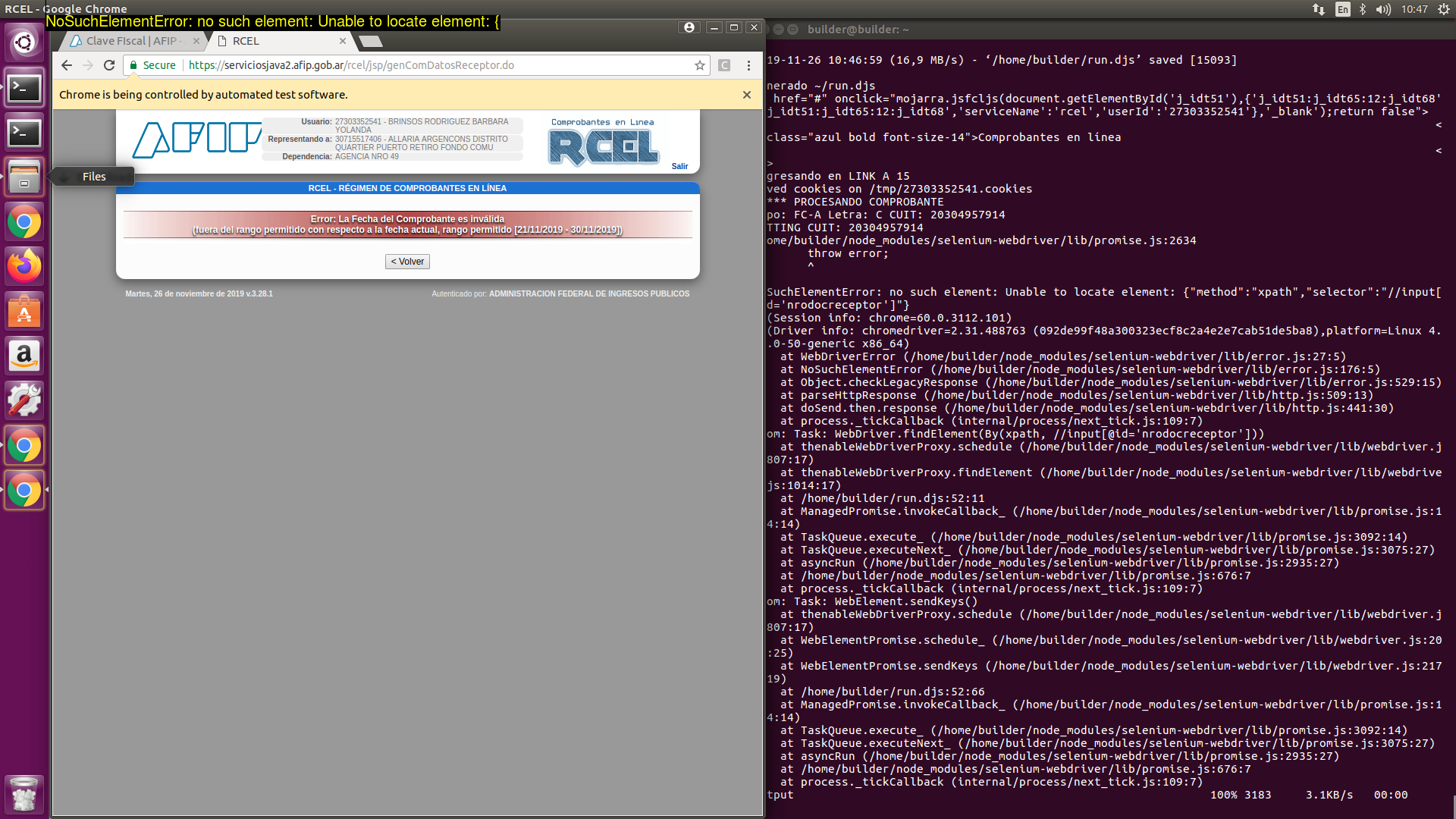This screenshot has height=819, width=1456.
Task: Close the RCEL tab
Action: click(x=343, y=41)
